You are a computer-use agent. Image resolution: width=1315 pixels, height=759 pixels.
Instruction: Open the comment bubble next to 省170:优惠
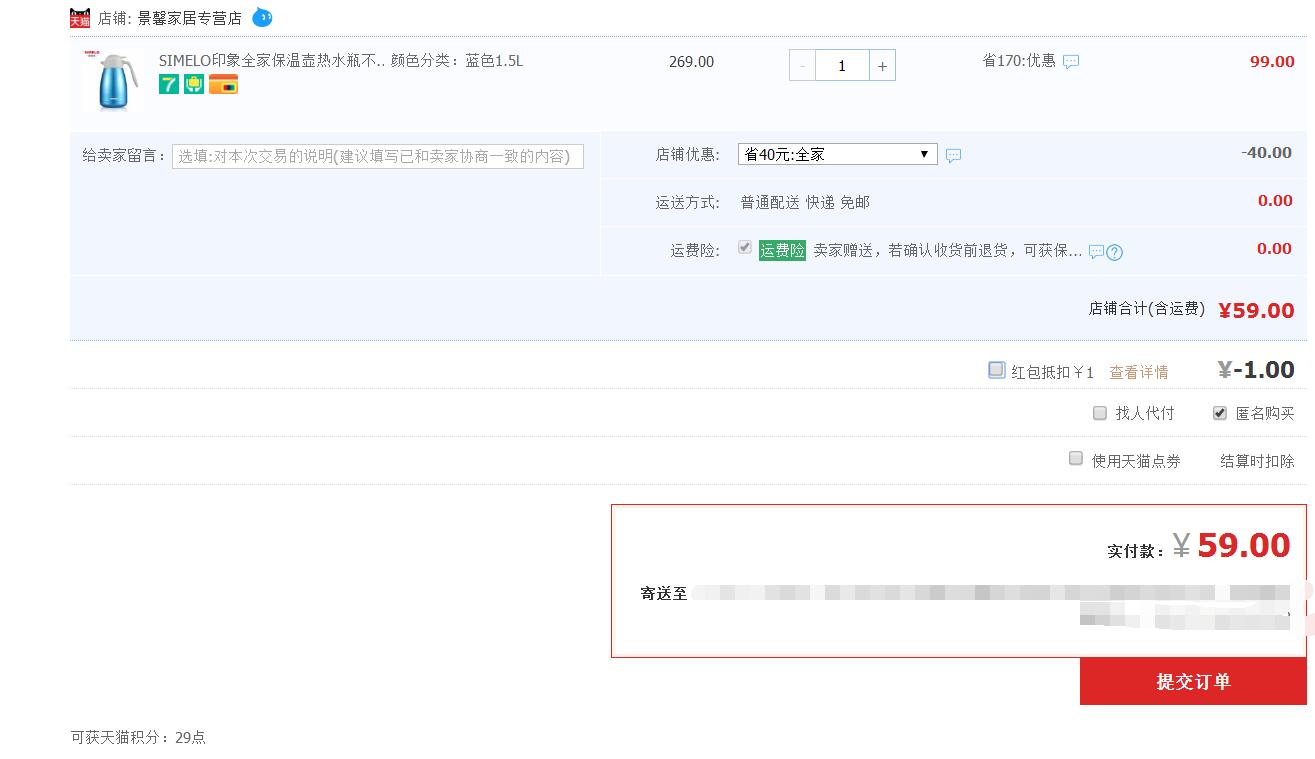pos(1071,62)
